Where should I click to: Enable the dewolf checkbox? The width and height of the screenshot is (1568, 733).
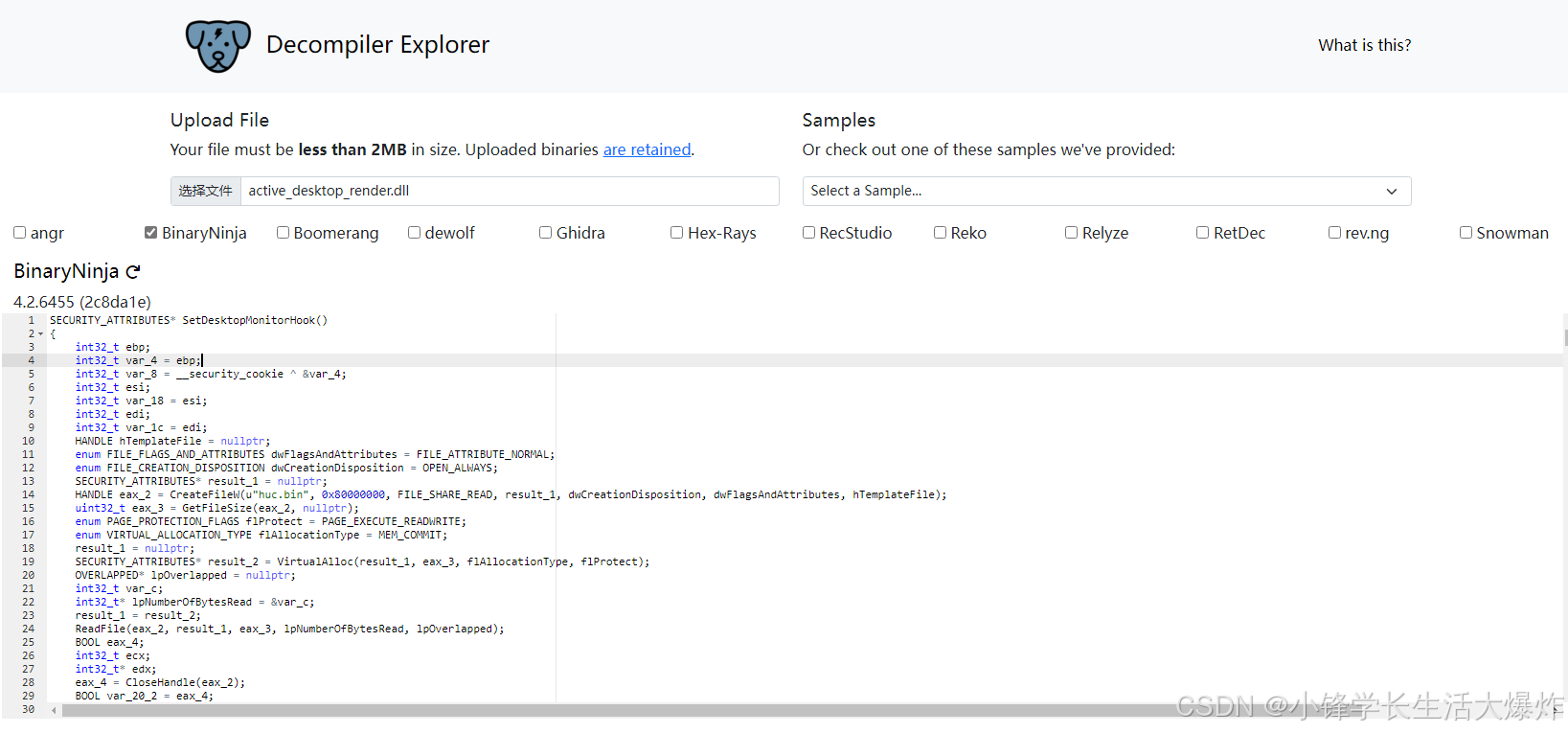pos(414,233)
